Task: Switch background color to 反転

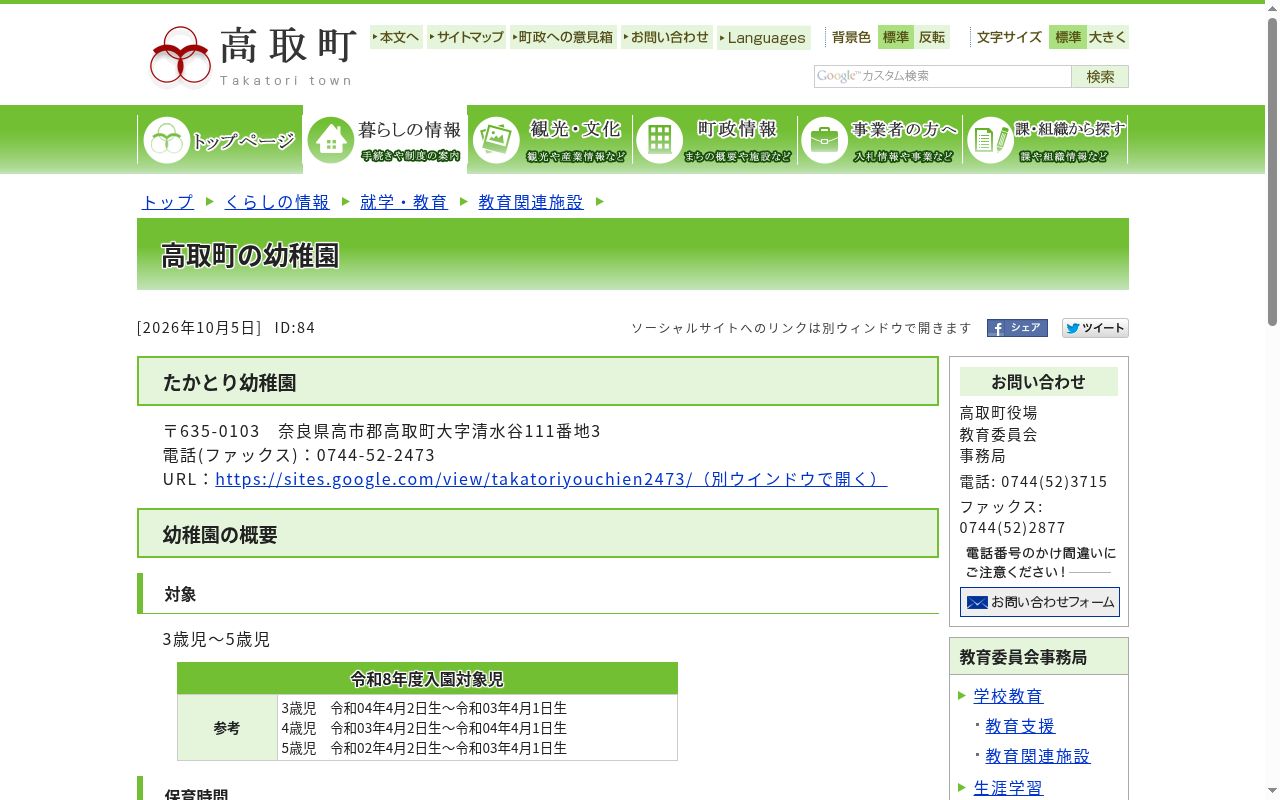Action: pos(932,37)
